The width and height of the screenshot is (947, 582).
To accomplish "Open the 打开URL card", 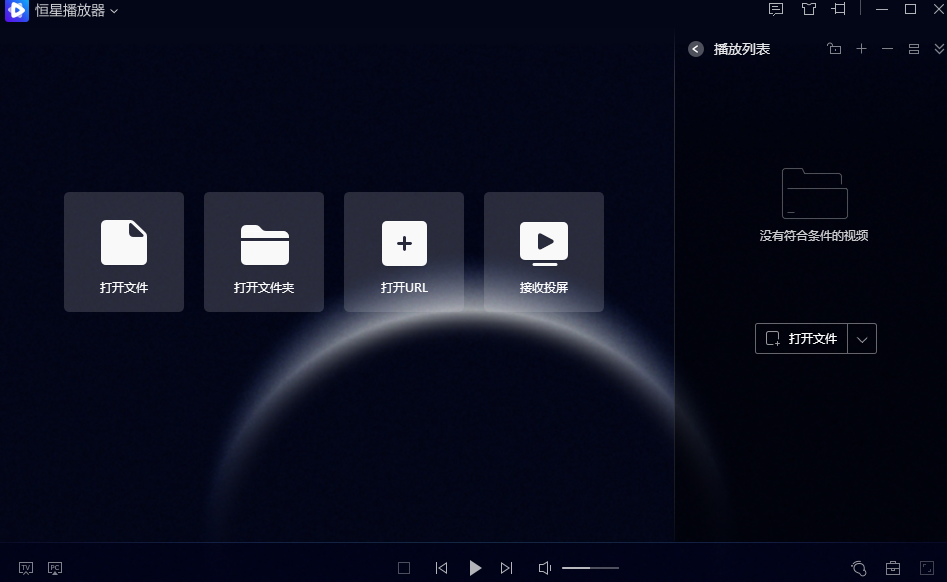I will [403, 252].
